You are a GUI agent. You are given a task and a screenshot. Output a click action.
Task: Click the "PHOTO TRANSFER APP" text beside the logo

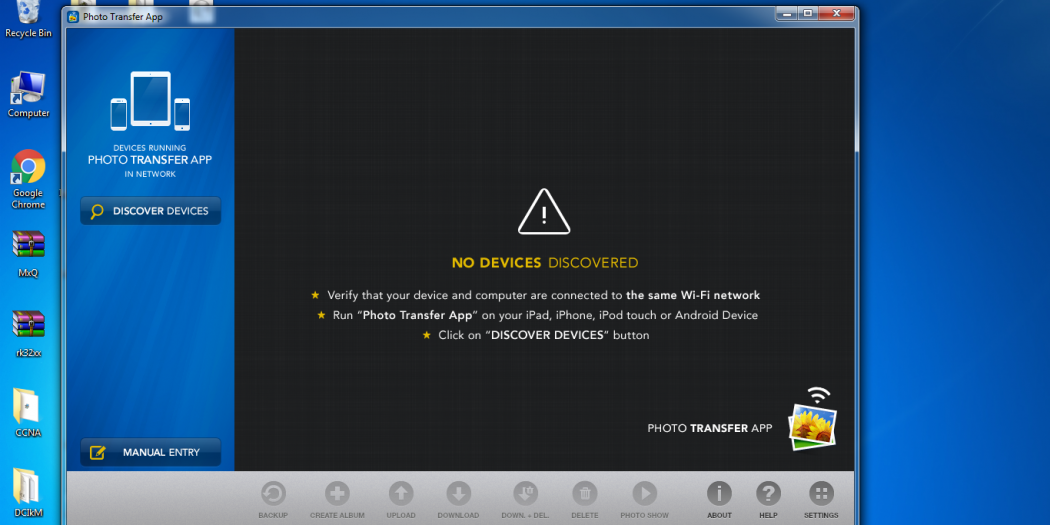pos(710,428)
